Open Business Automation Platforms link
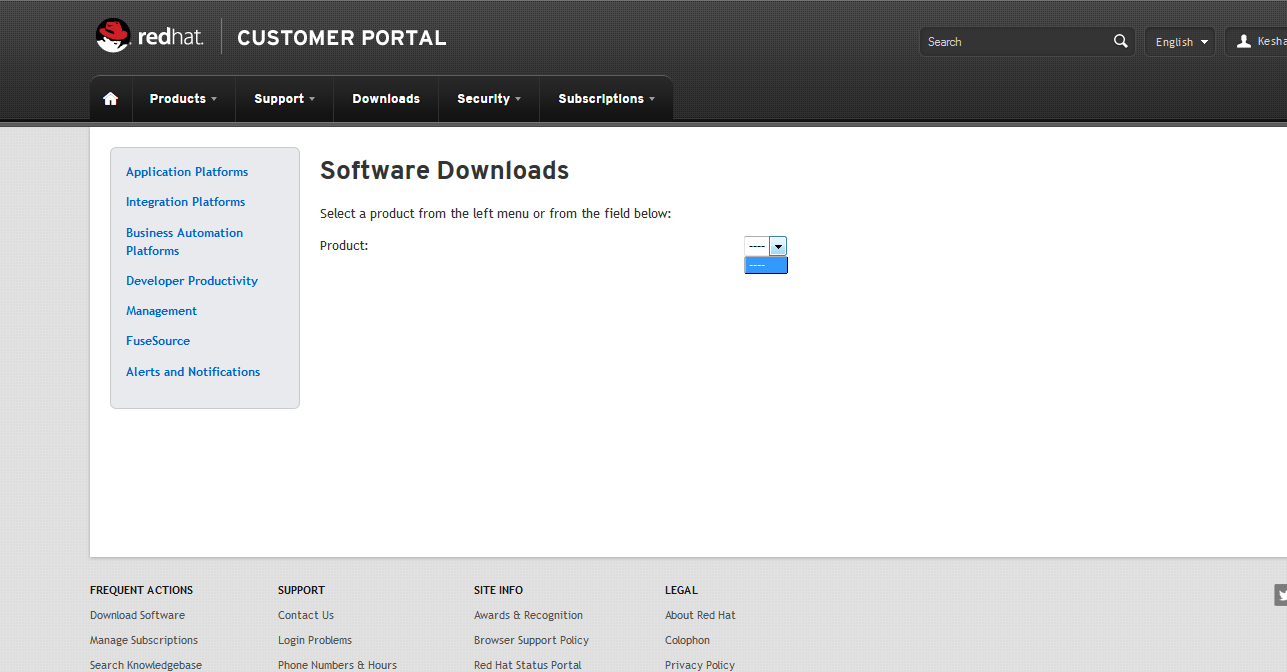Image resolution: width=1287 pixels, height=672 pixels. [184, 242]
